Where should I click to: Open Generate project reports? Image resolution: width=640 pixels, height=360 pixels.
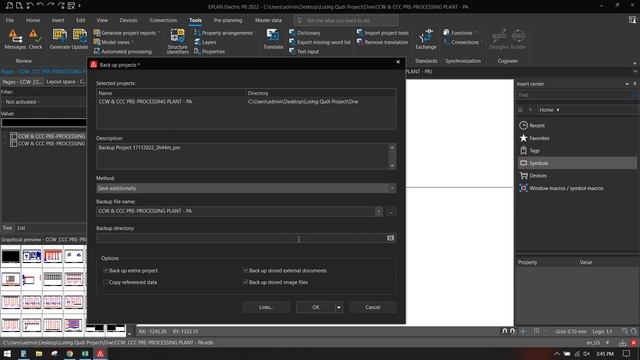point(126,33)
